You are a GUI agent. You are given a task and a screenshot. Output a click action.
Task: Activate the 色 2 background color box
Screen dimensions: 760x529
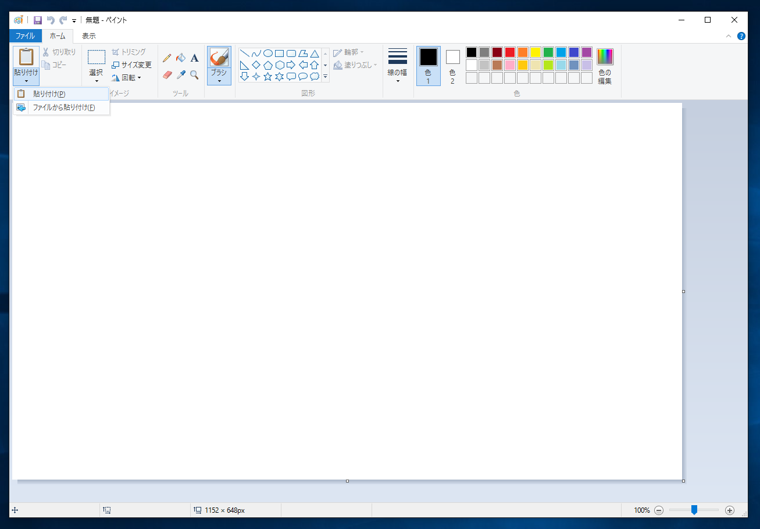click(x=452, y=66)
